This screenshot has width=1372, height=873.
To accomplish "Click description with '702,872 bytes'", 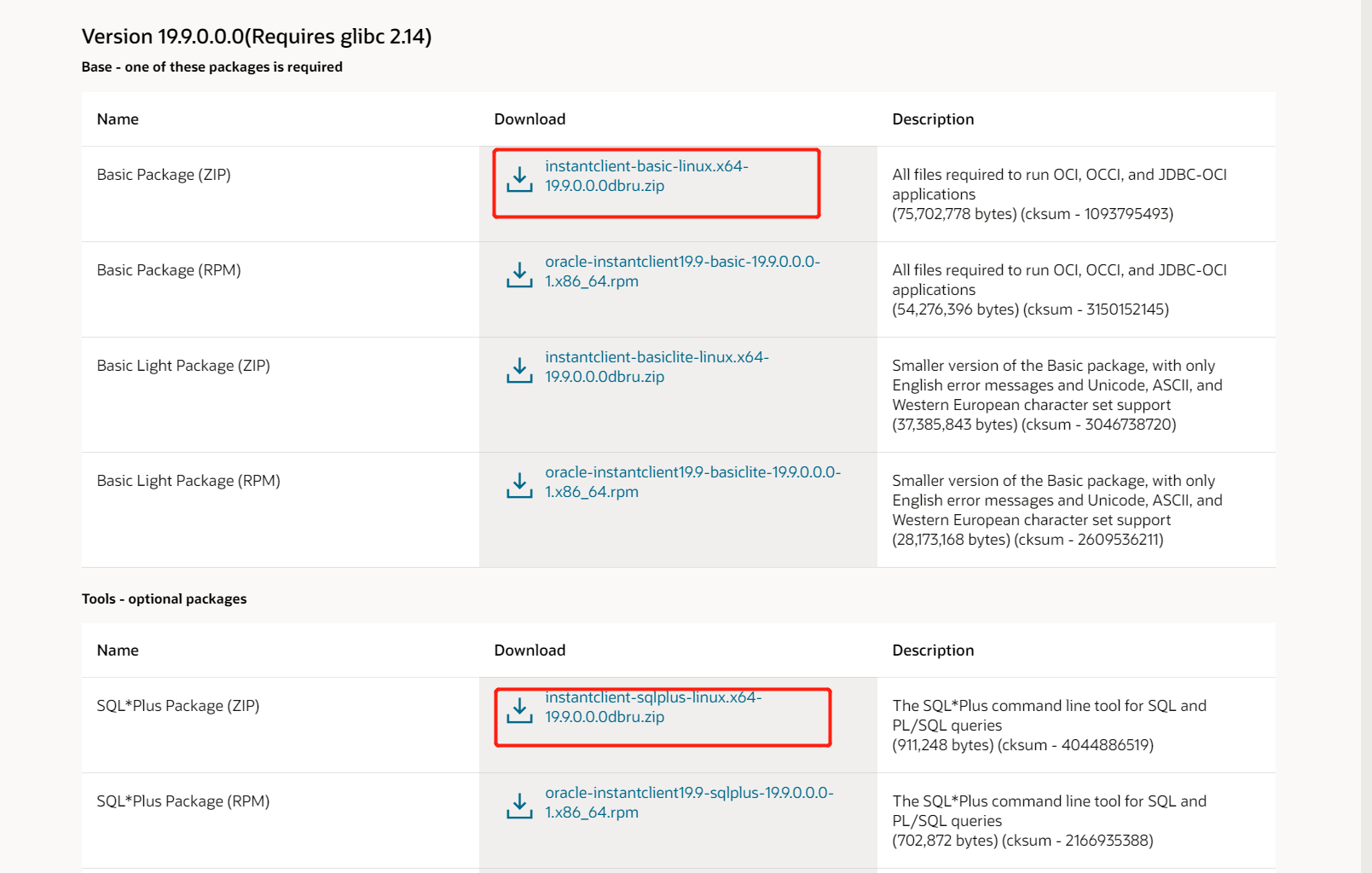I will coord(1050,821).
